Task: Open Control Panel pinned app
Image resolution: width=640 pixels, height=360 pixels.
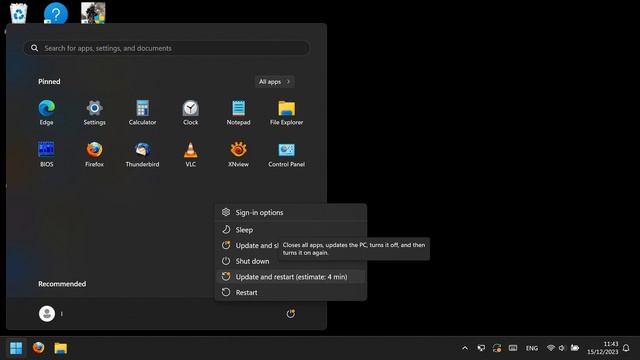Action: click(287, 154)
